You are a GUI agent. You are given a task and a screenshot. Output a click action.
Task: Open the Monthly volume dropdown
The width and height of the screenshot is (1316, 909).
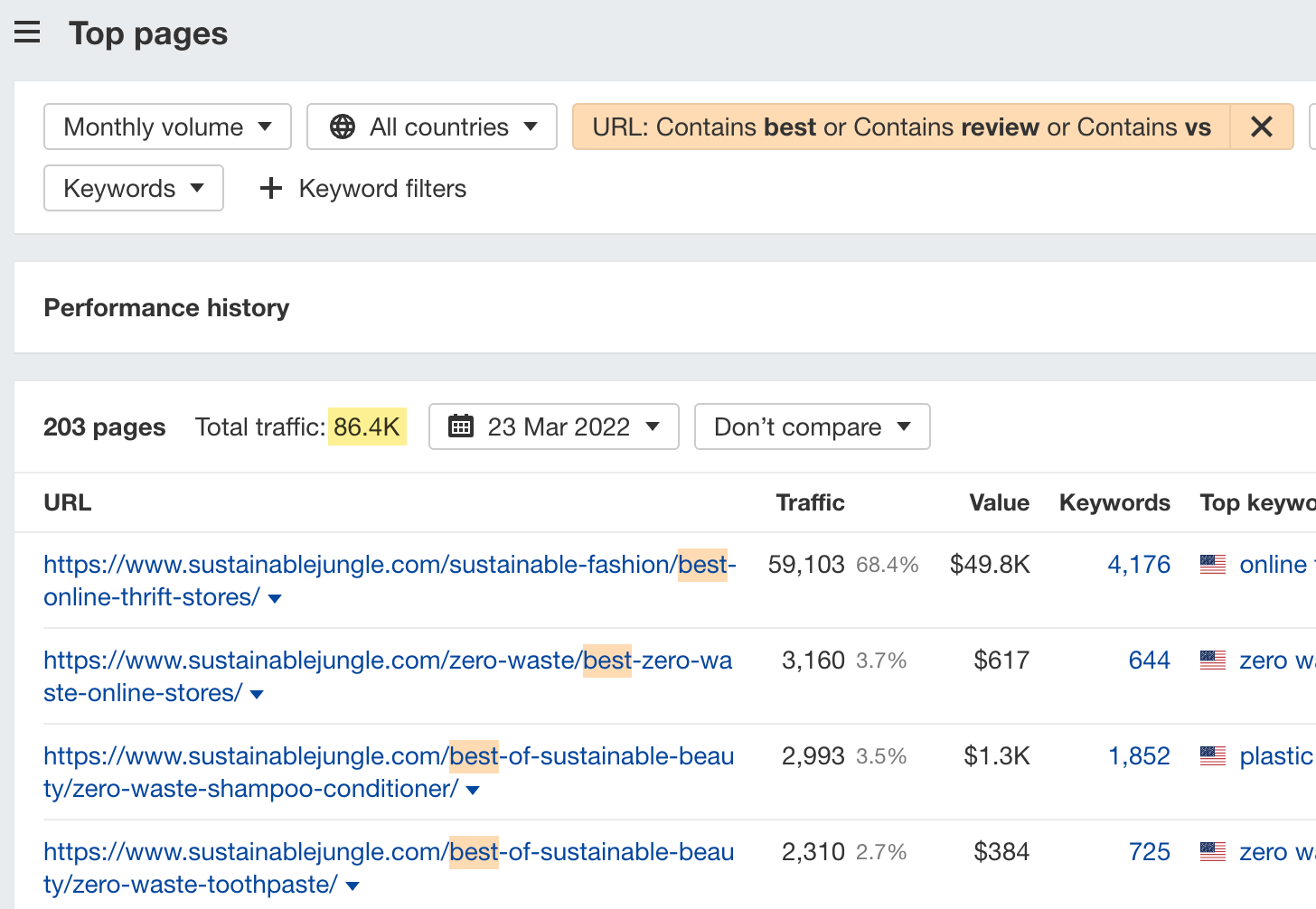pyautogui.click(x=166, y=127)
